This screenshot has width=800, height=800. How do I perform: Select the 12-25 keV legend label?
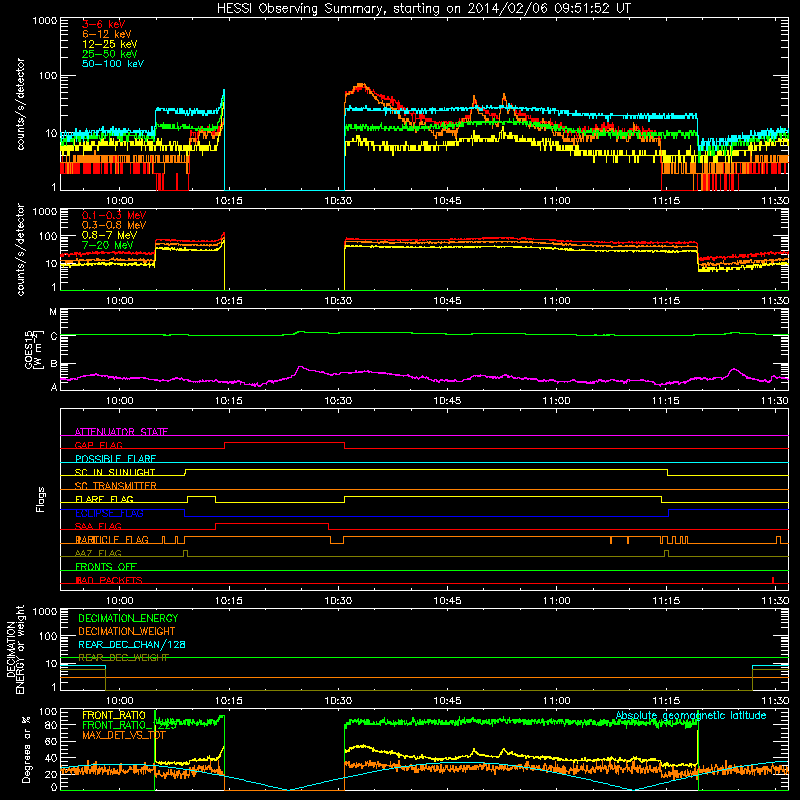tap(110, 44)
